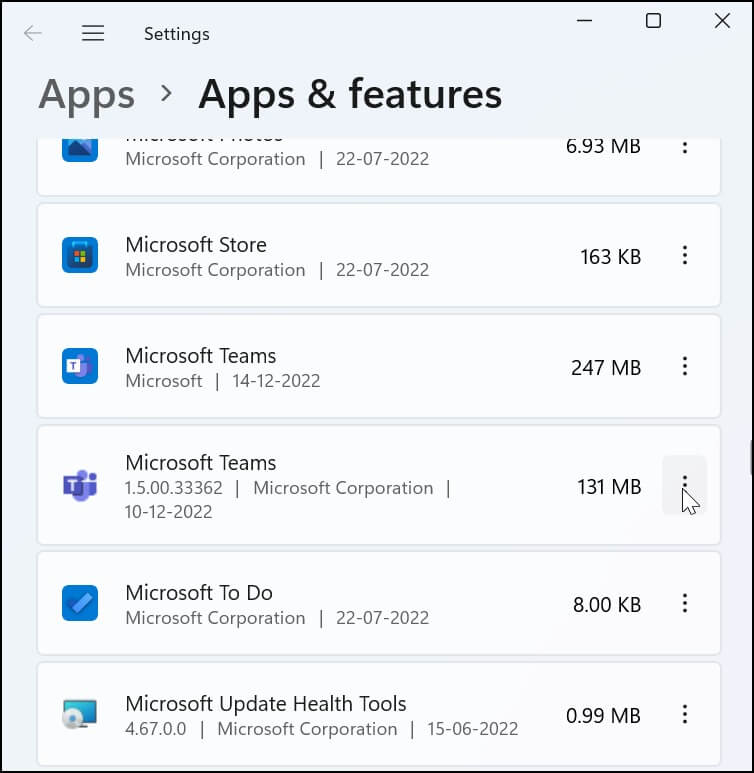Select Microsoft Teams name with version 1.5.00.33362

[201, 463]
